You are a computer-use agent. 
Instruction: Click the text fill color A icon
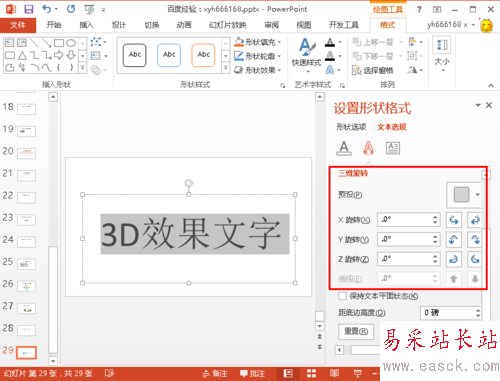tap(330, 42)
